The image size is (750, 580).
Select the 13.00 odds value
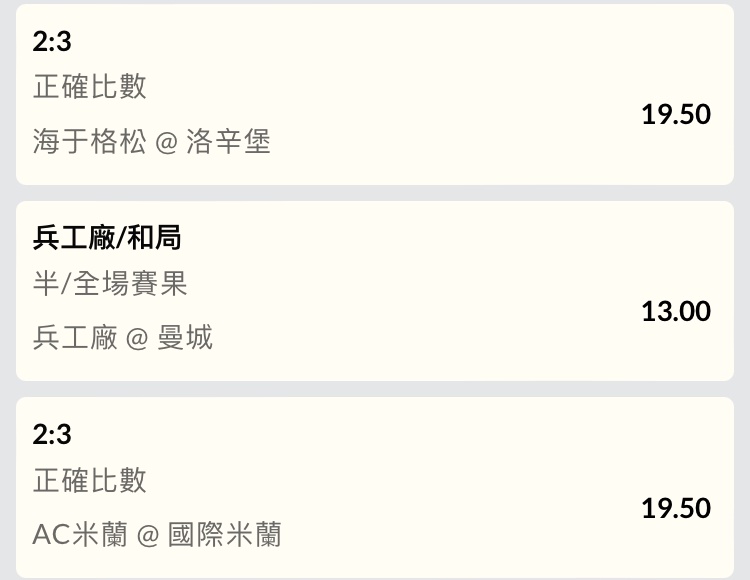click(676, 311)
